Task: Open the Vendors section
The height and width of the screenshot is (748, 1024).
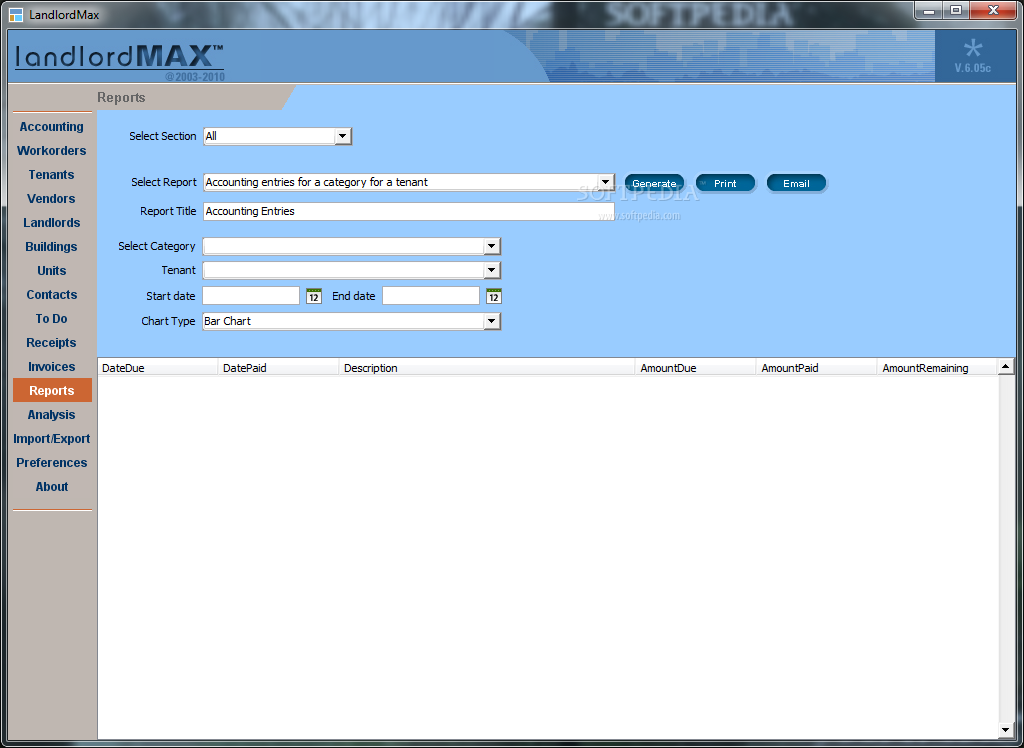Action: 52,199
